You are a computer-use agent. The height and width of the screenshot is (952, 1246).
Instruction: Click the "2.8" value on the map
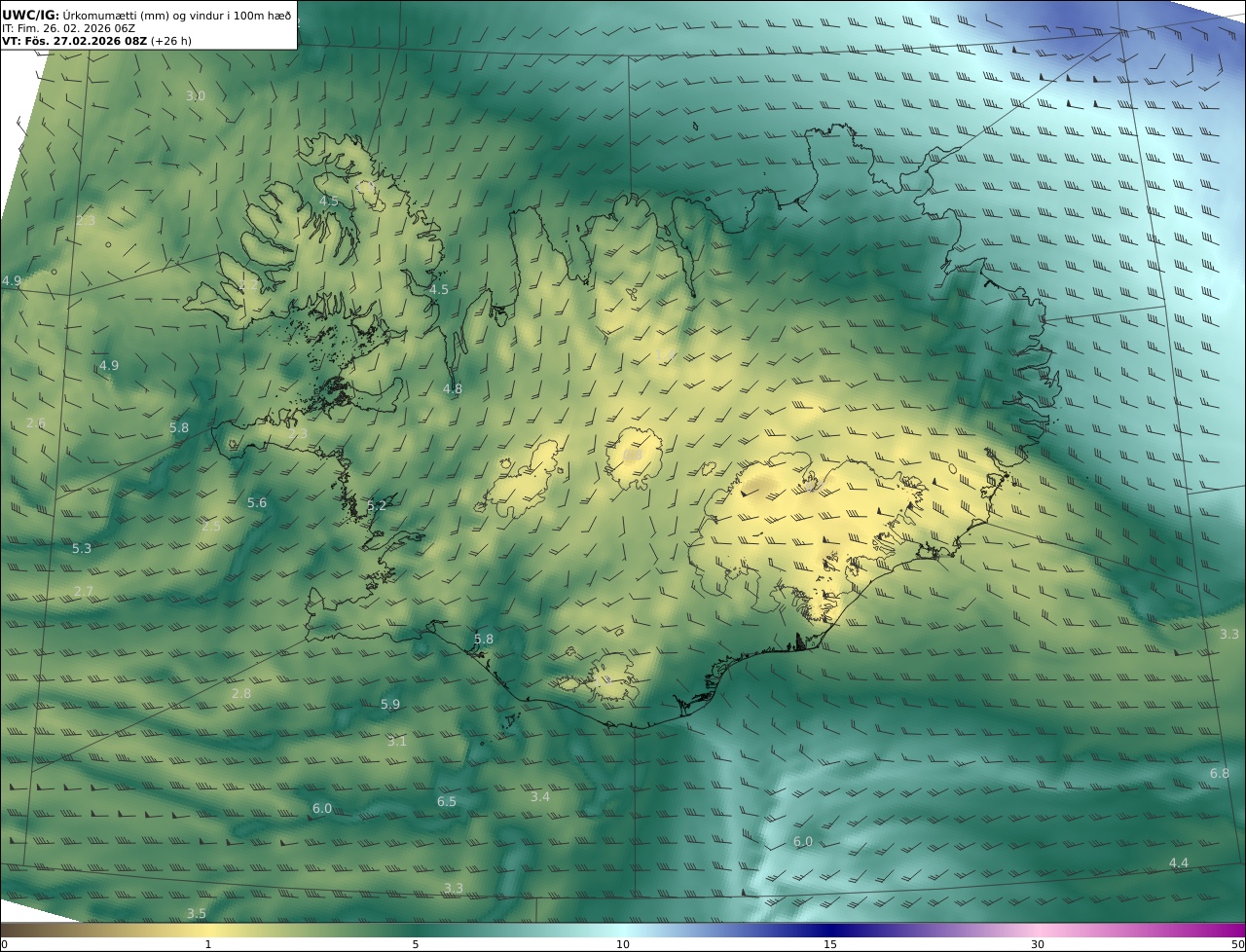click(x=241, y=693)
